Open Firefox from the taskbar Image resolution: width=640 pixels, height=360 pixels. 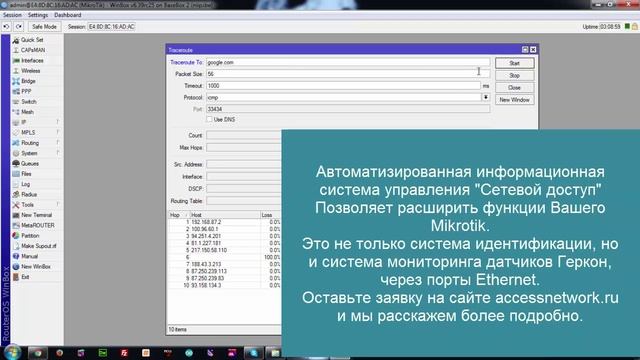tap(60, 353)
